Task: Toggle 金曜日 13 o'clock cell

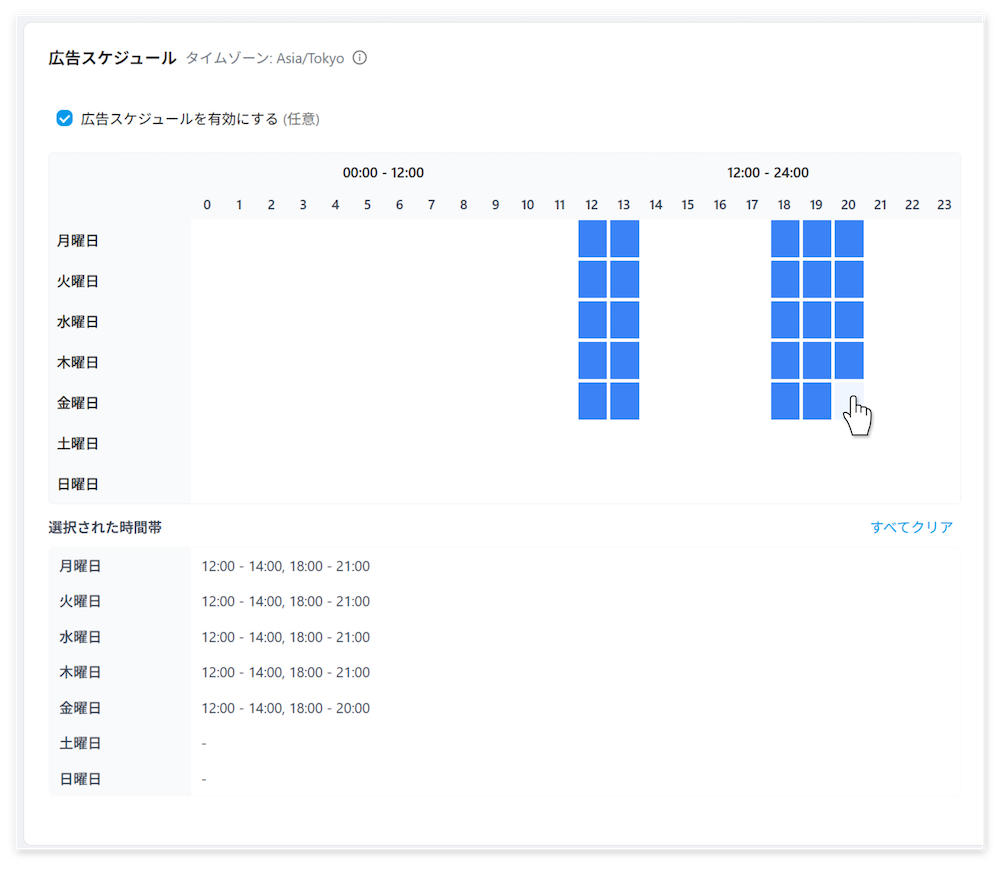Action: coord(624,401)
